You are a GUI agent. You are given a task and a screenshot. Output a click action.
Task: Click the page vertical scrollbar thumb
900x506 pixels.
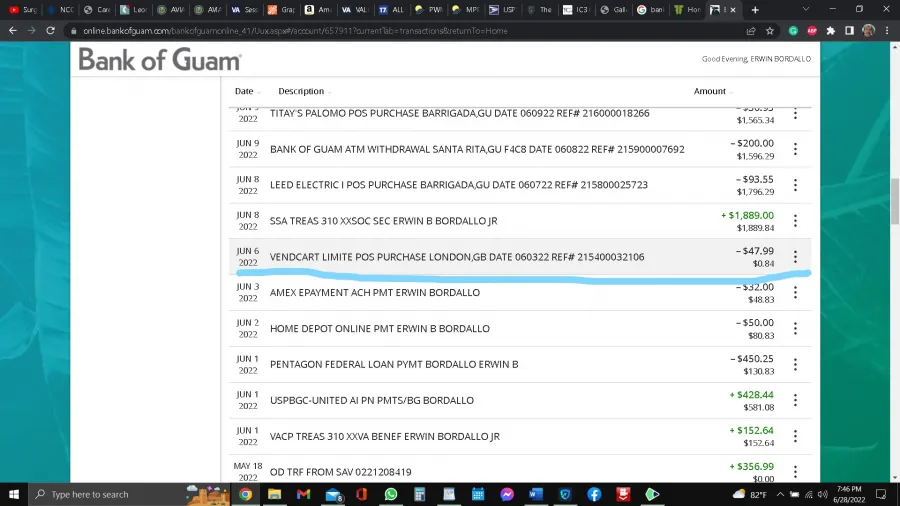point(894,201)
